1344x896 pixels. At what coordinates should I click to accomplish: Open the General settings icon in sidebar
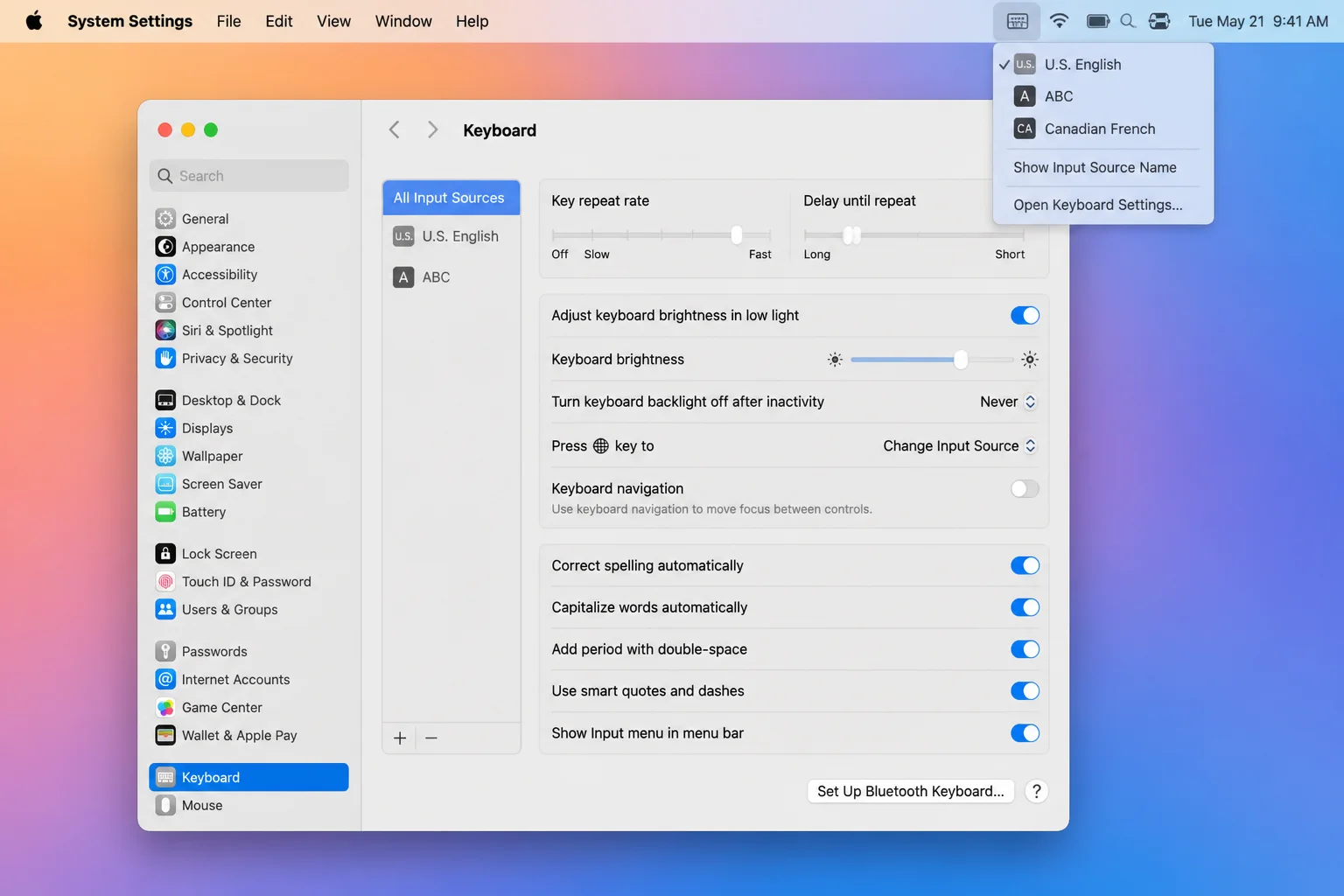pyautogui.click(x=165, y=219)
